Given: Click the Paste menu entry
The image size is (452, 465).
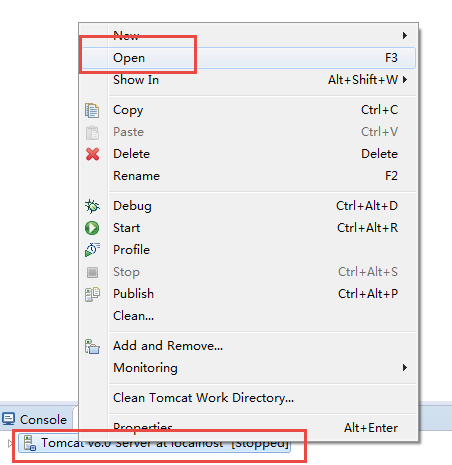Looking at the screenshot, I should 248,132.
